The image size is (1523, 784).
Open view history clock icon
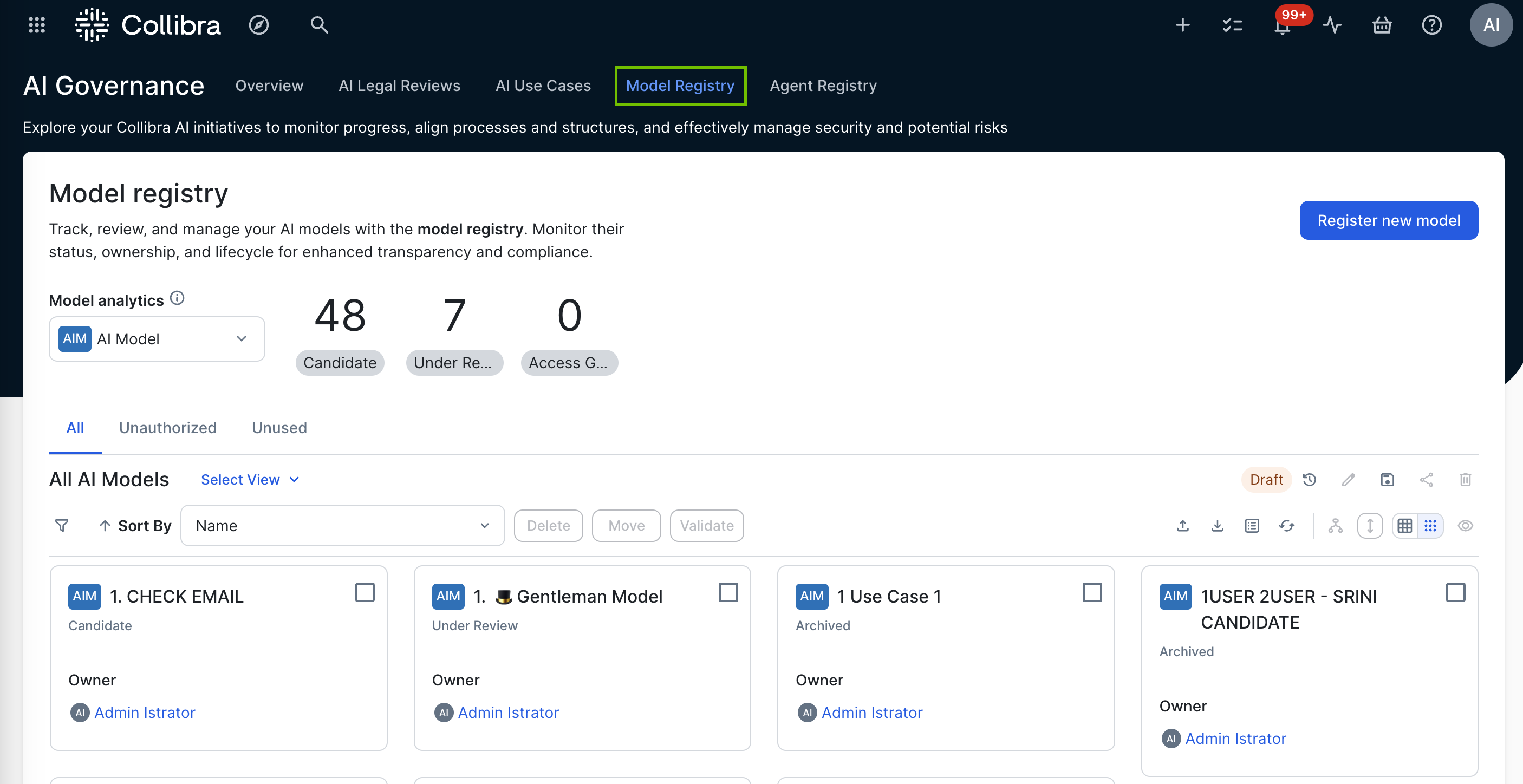pyautogui.click(x=1310, y=480)
